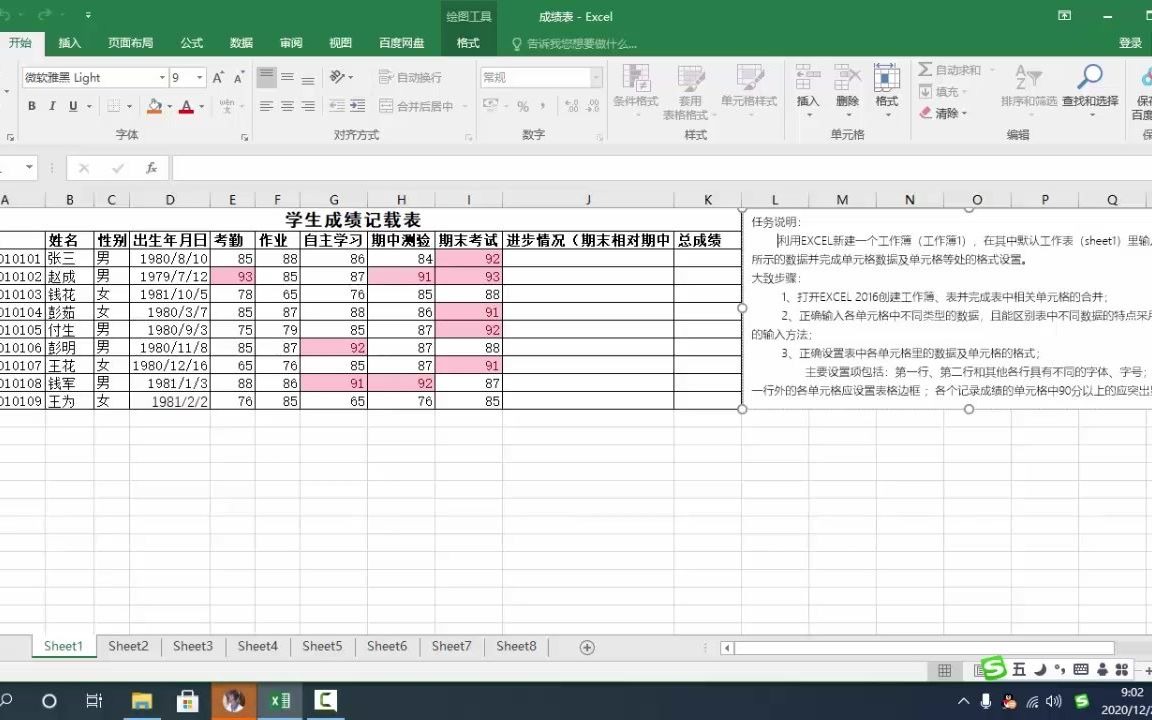Switch to the Sheet3 worksheet tab
The image size is (1152, 720).
tap(192, 646)
